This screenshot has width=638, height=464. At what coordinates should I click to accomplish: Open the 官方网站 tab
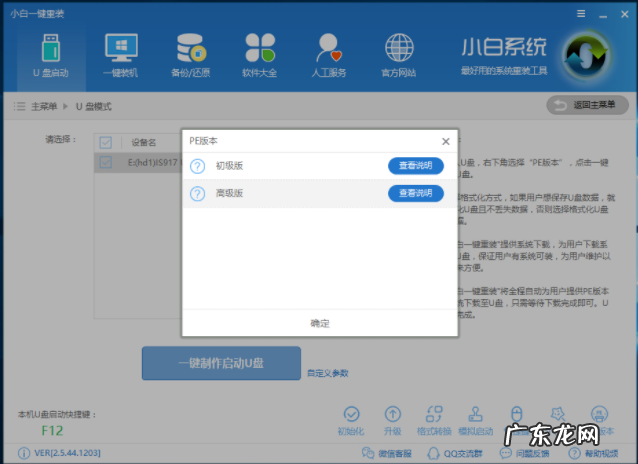(399, 56)
